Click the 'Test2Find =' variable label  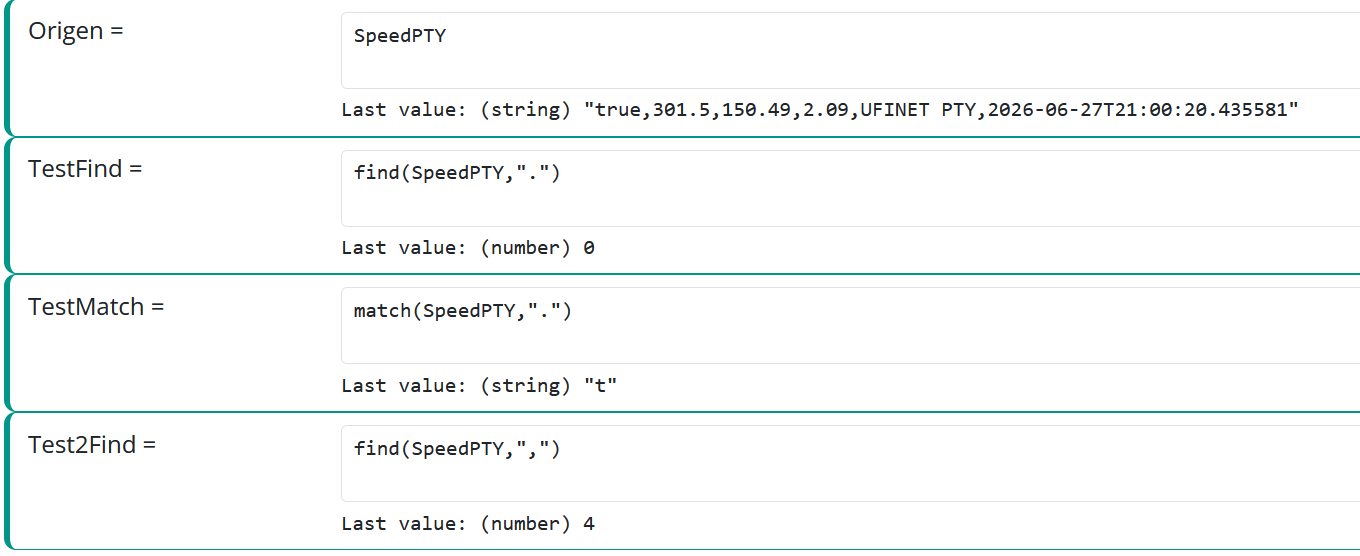[92, 445]
